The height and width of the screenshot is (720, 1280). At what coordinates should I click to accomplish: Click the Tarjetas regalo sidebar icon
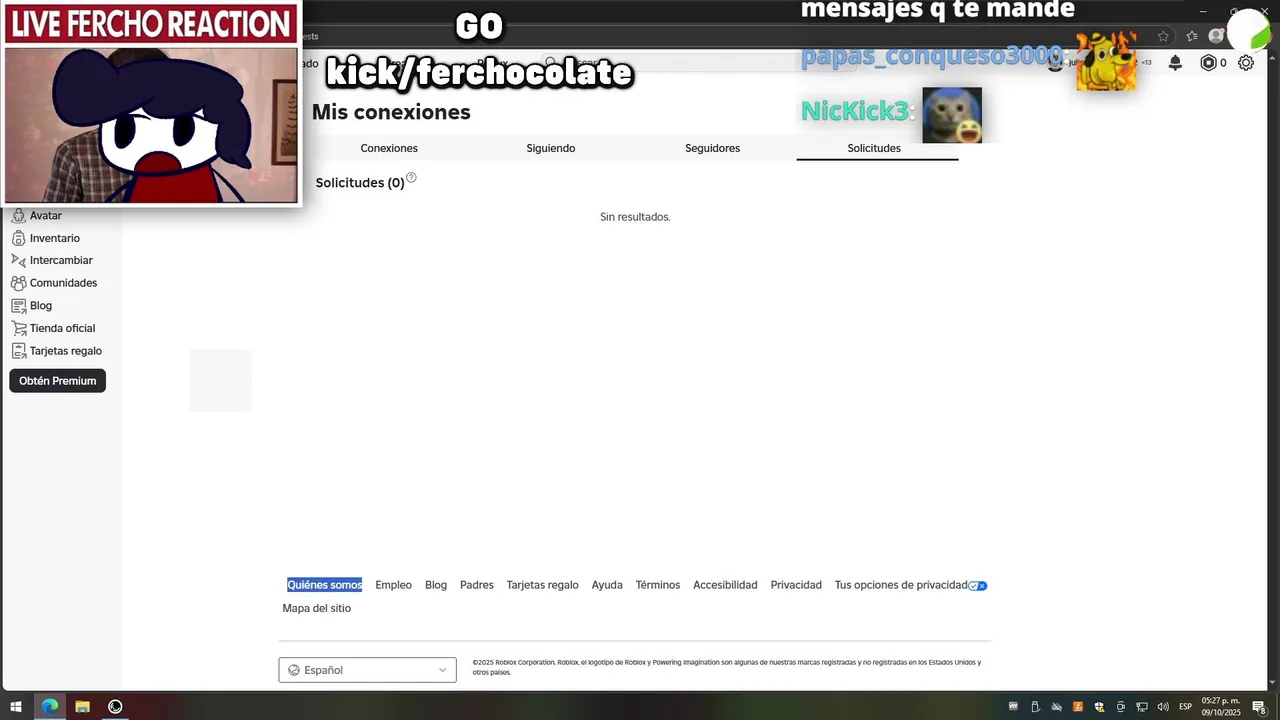tap(18, 351)
